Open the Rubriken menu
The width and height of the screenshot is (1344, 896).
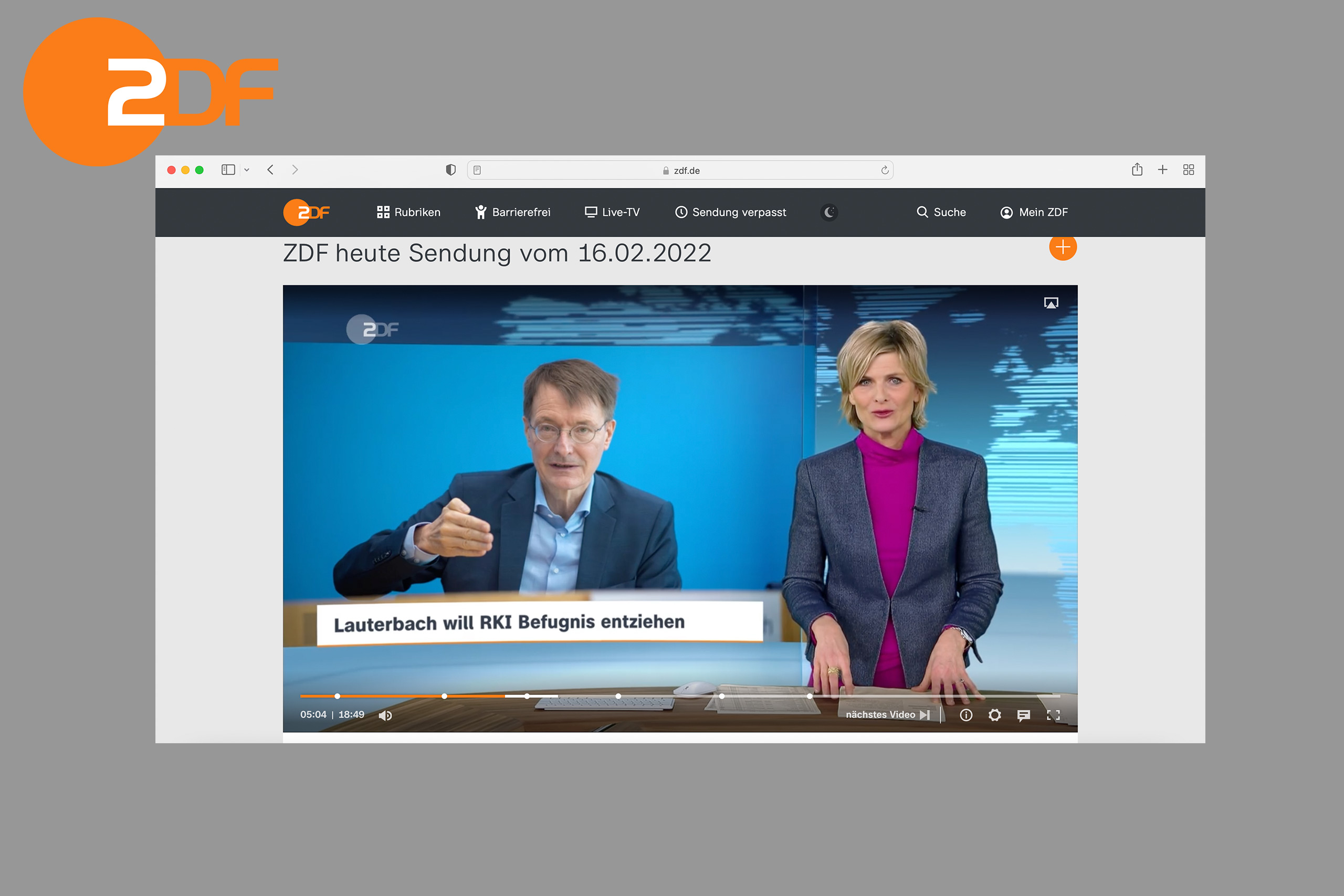408,212
